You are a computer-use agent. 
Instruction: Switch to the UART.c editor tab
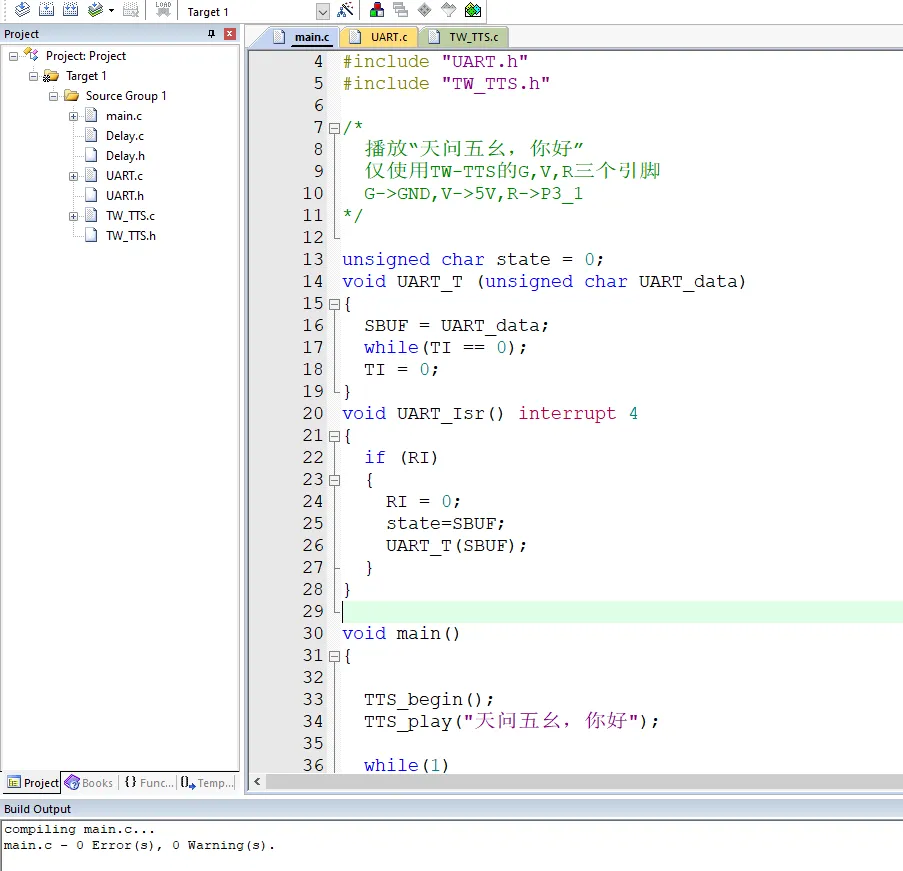379,37
